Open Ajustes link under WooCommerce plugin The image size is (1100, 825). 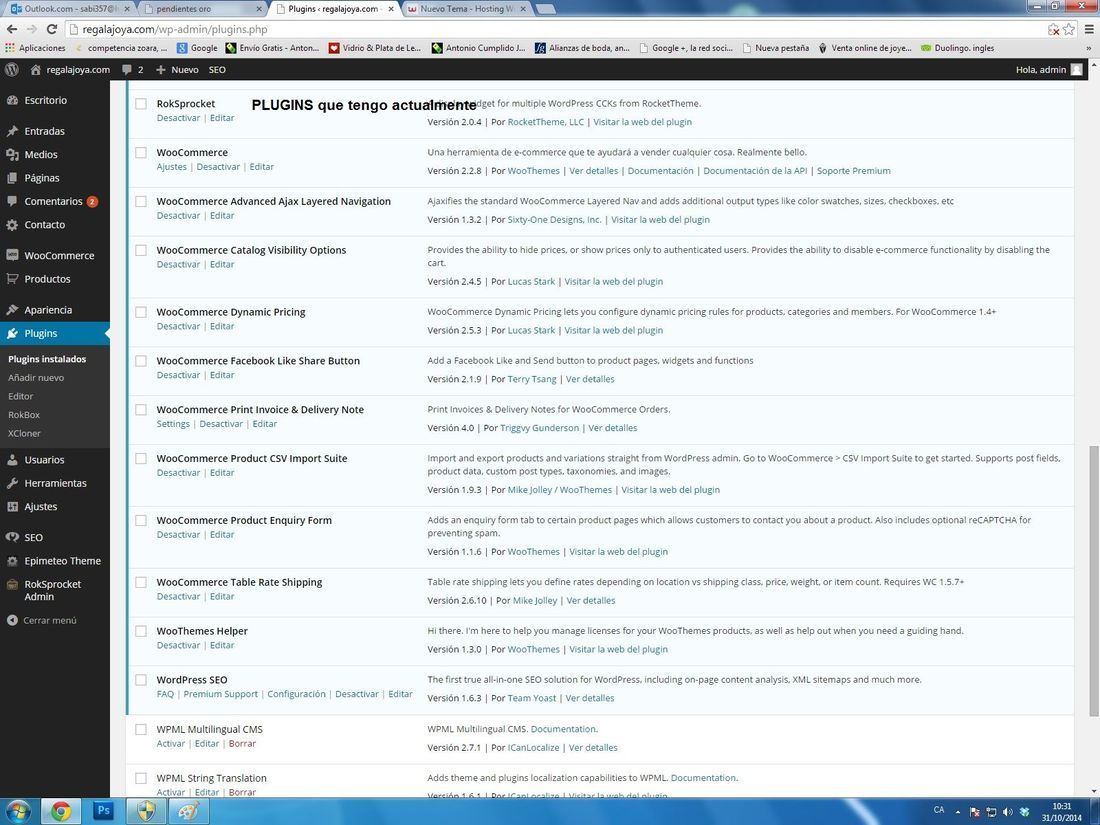172,167
